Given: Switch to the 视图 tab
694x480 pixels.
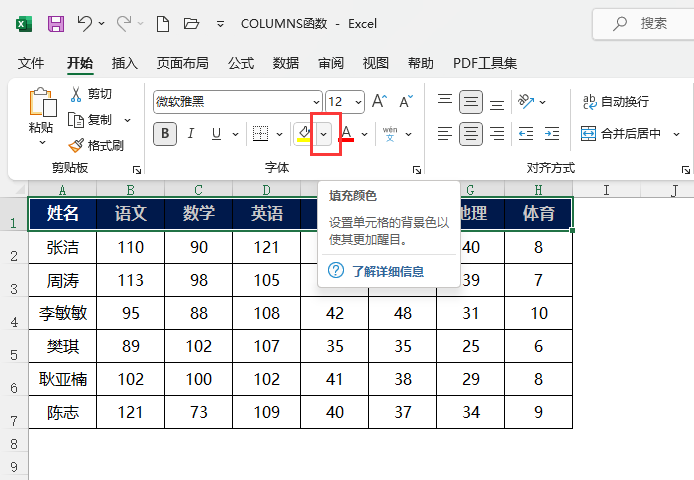Looking at the screenshot, I should (375, 63).
